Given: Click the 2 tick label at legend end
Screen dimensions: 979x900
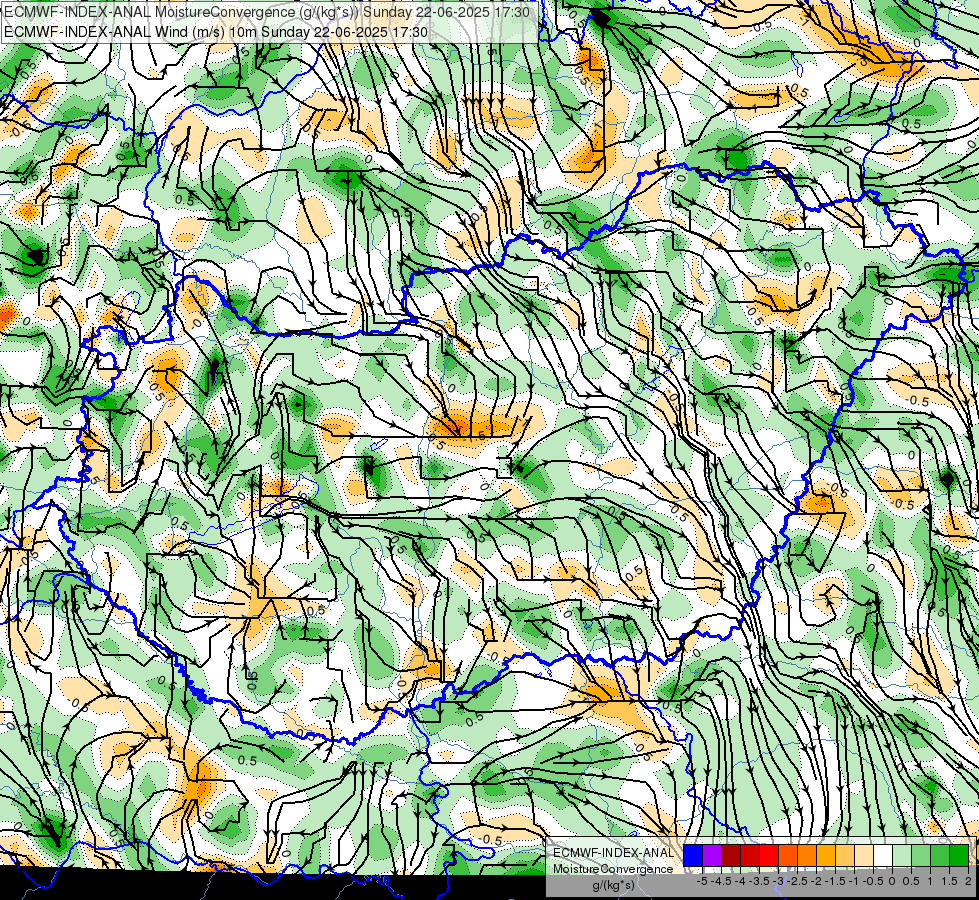Looking at the screenshot, I should pos(968,881).
